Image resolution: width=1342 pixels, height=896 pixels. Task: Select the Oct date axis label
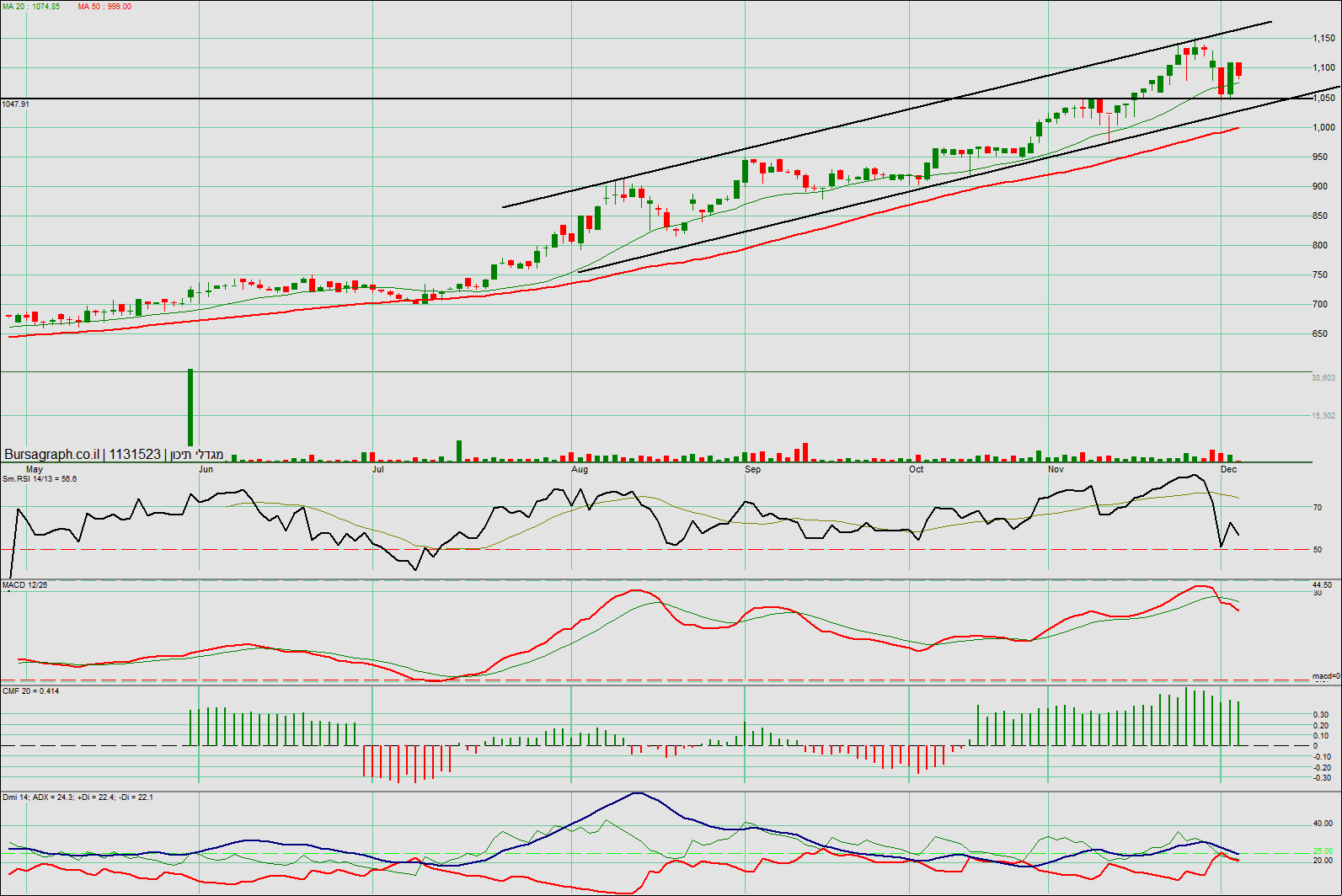click(916, 469)
